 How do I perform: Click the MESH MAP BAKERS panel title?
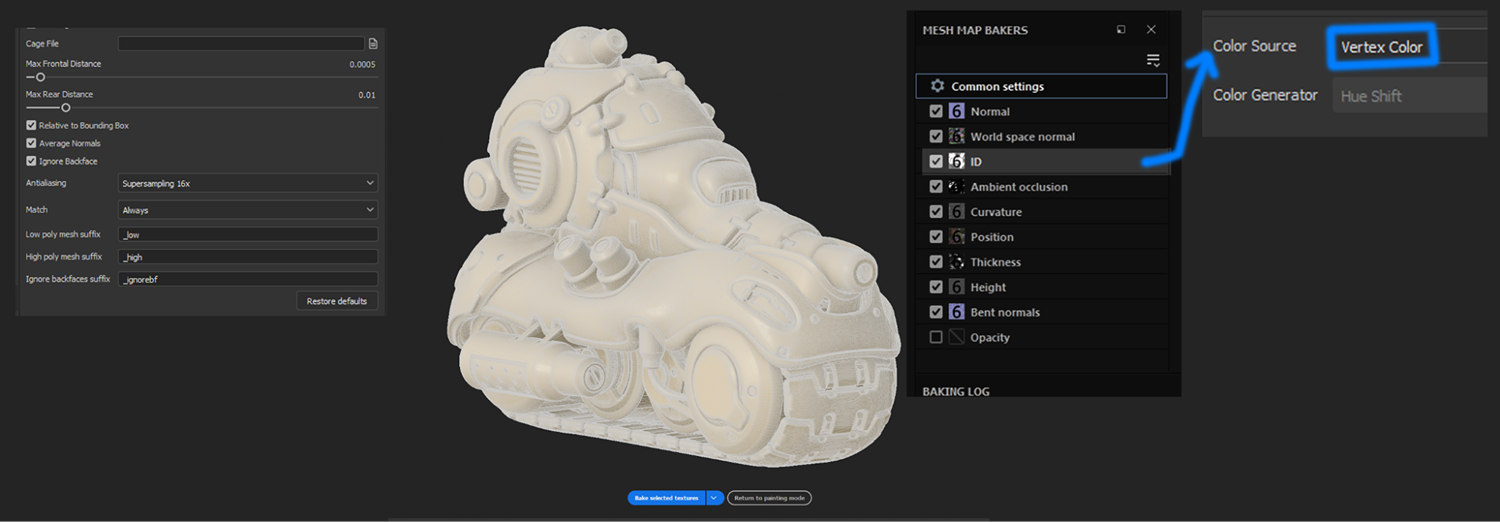[x=975, y=30]
